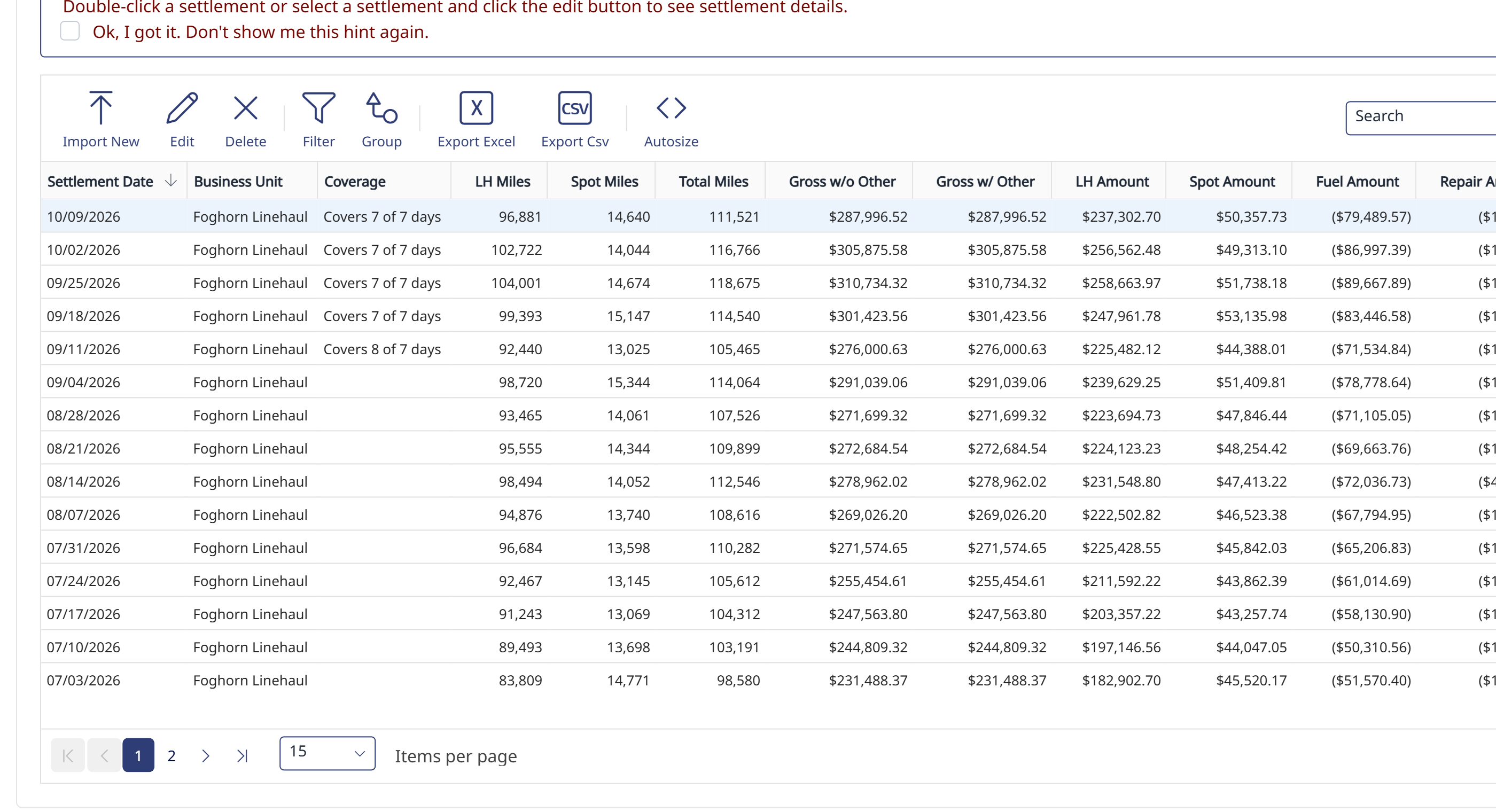Image resolution: width=1496 pixels, height=812 pixels.
Task: Click the Edit pencil icon
Action: tap(182, 107)
